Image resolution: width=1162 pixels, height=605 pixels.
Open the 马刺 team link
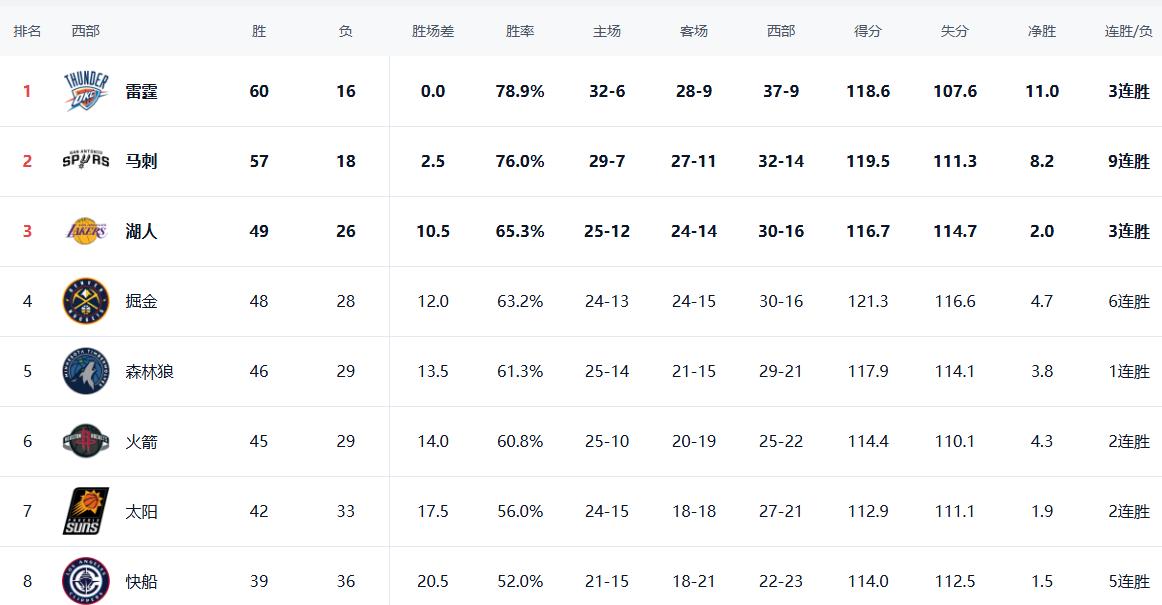pos(141,161)
